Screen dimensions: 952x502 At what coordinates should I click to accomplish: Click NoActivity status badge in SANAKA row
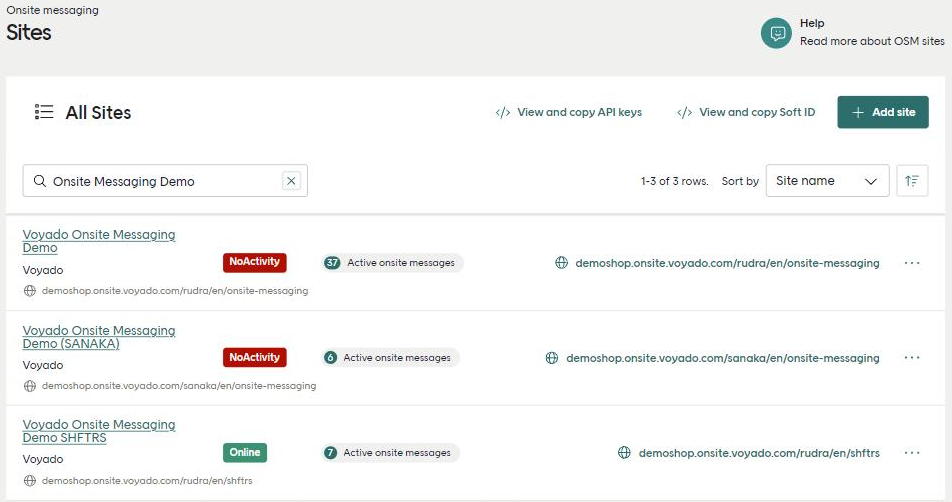pyautogui.click(x=254, y=358)
